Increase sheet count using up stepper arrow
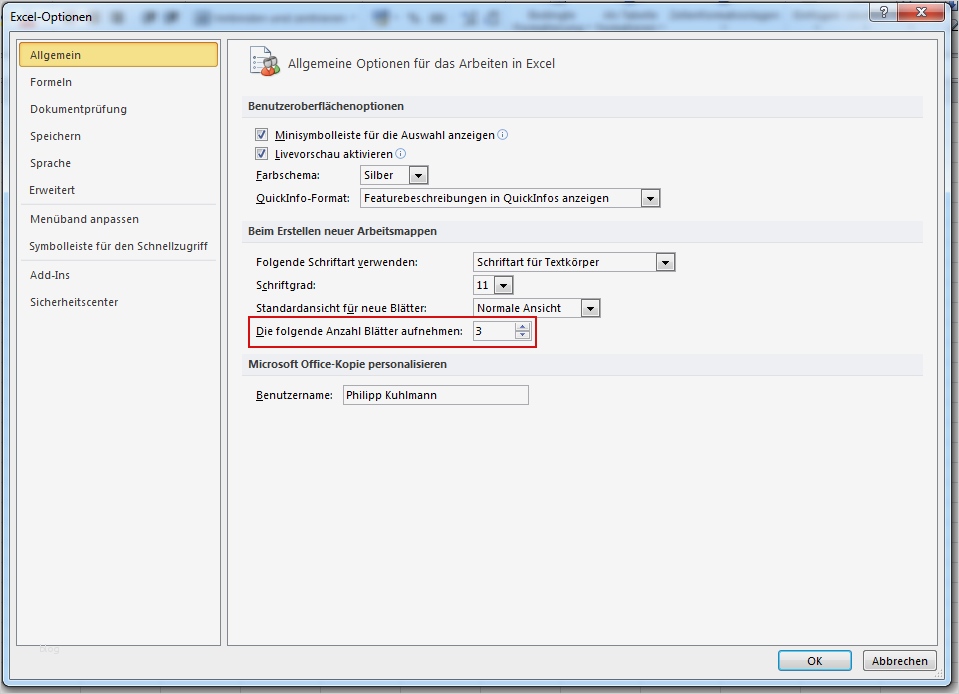The width and height of the screenshot is (959, 694). pos(522,327)
